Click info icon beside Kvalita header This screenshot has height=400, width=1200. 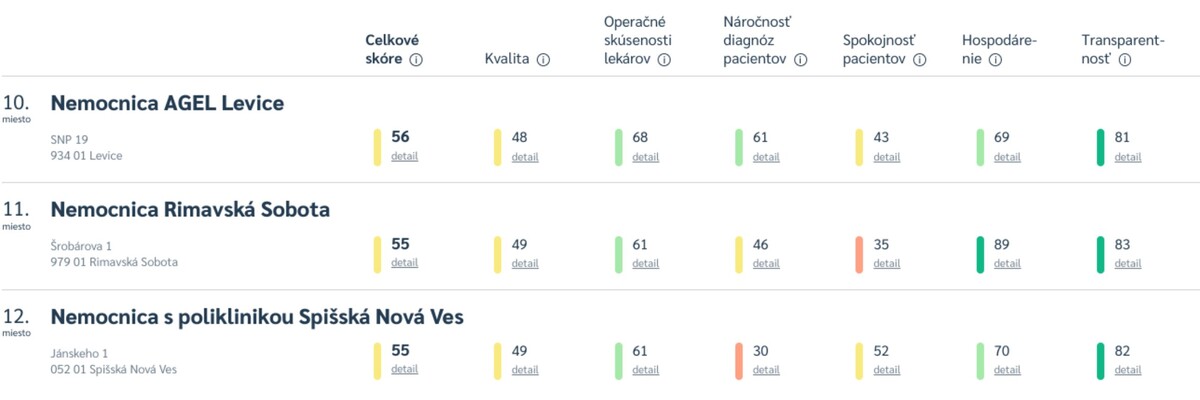[544, 60]
